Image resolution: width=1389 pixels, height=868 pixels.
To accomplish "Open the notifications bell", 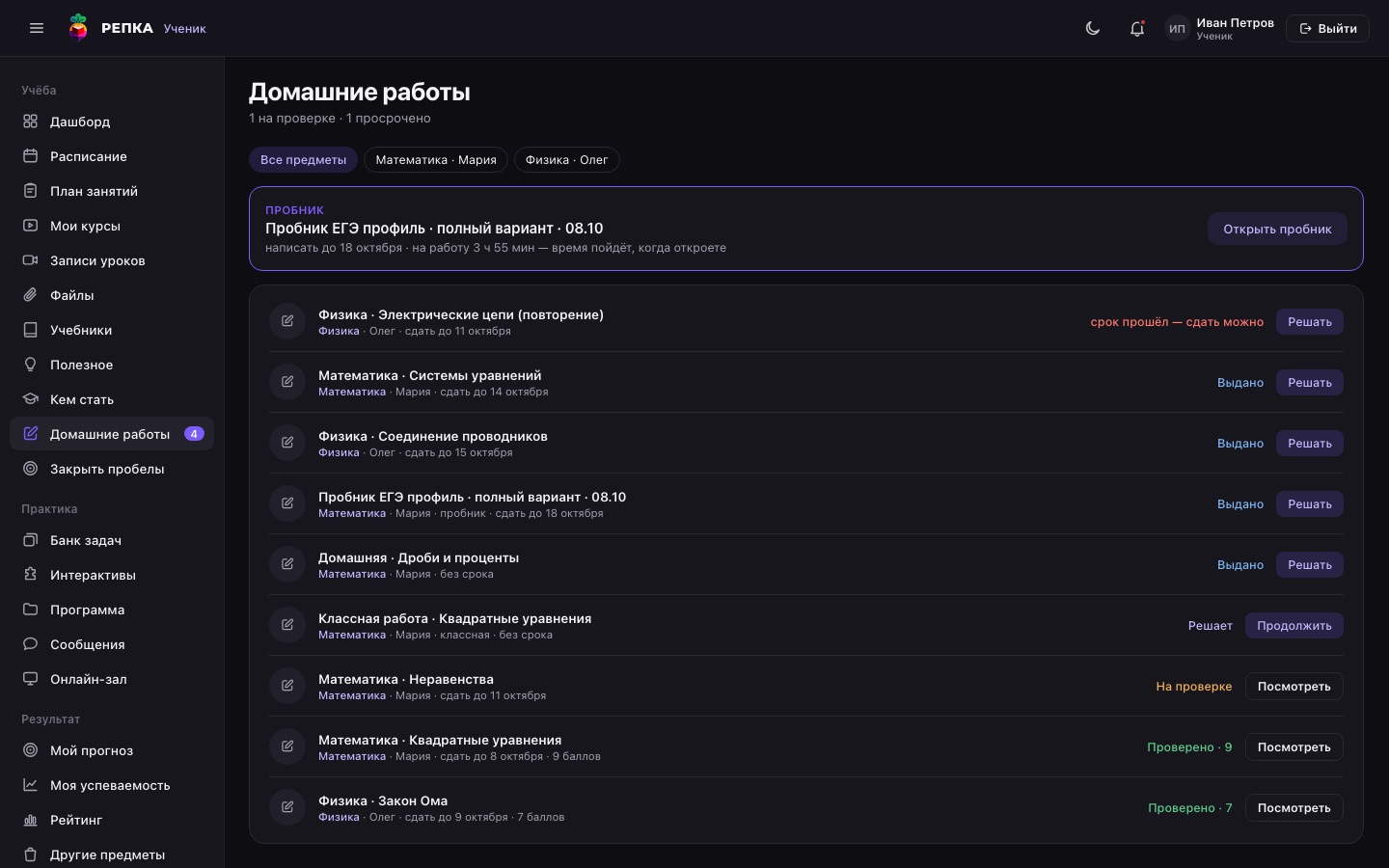I will point(1137,28).
